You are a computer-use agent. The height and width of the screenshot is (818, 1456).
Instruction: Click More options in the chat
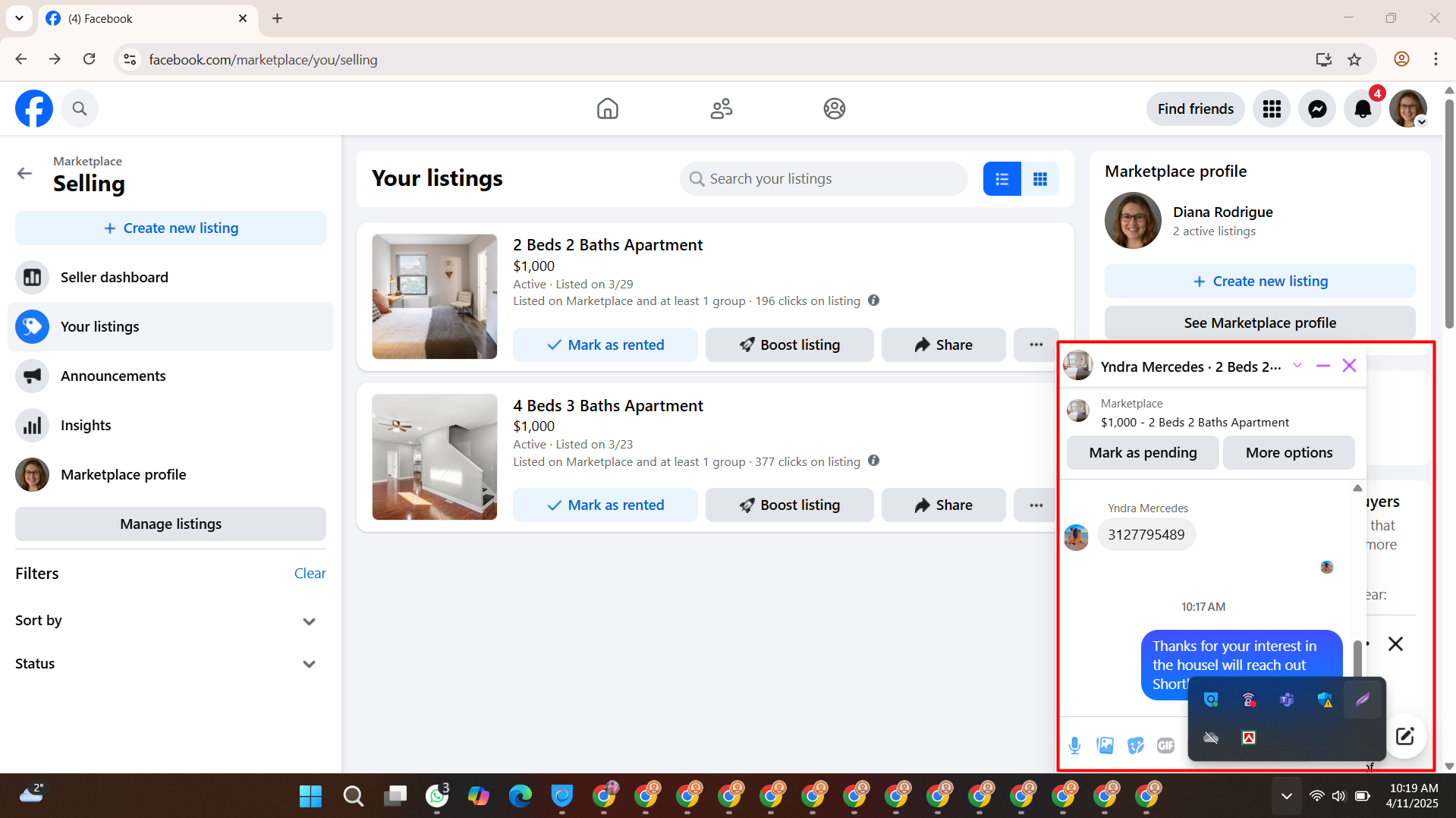[1289, 453]
